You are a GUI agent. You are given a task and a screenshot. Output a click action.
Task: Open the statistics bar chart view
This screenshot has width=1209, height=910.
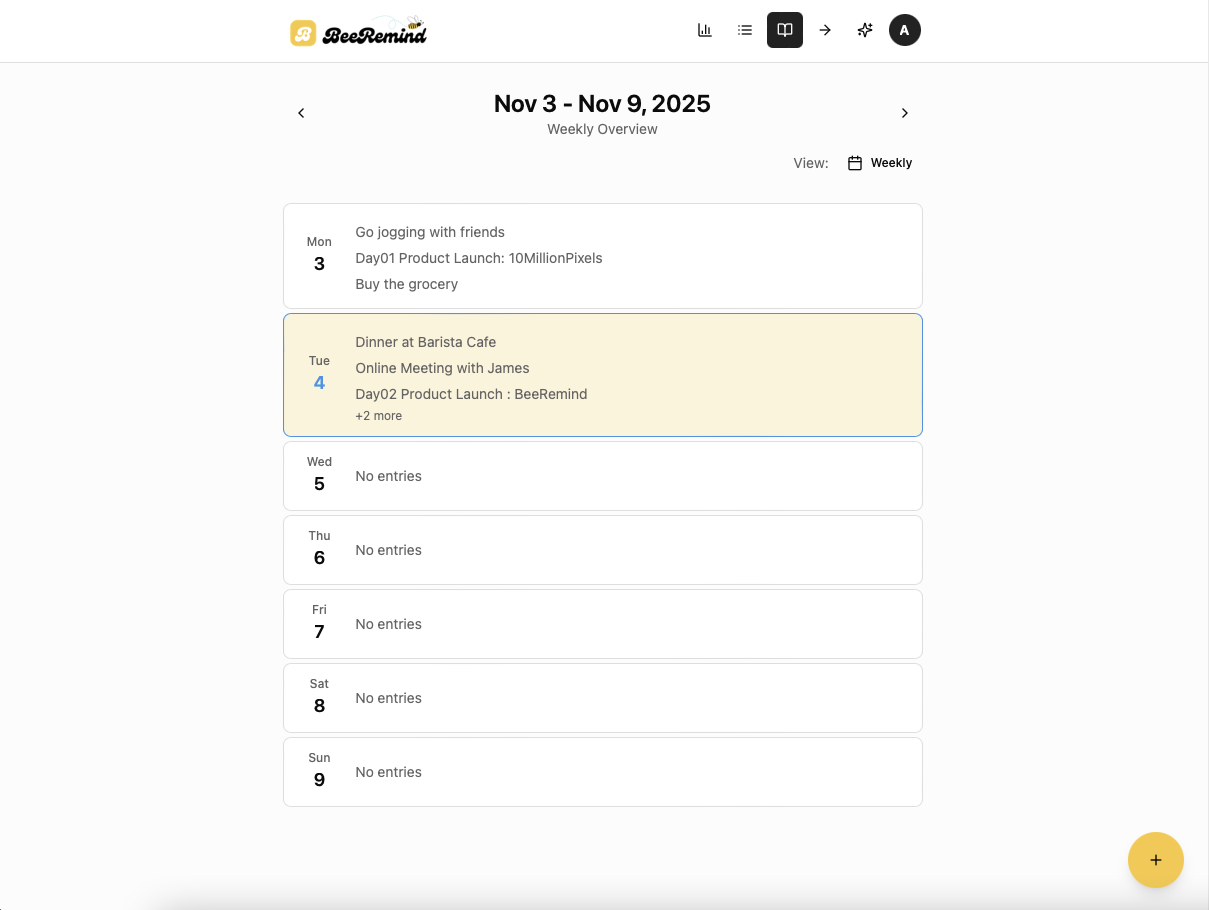coord(704,30)
